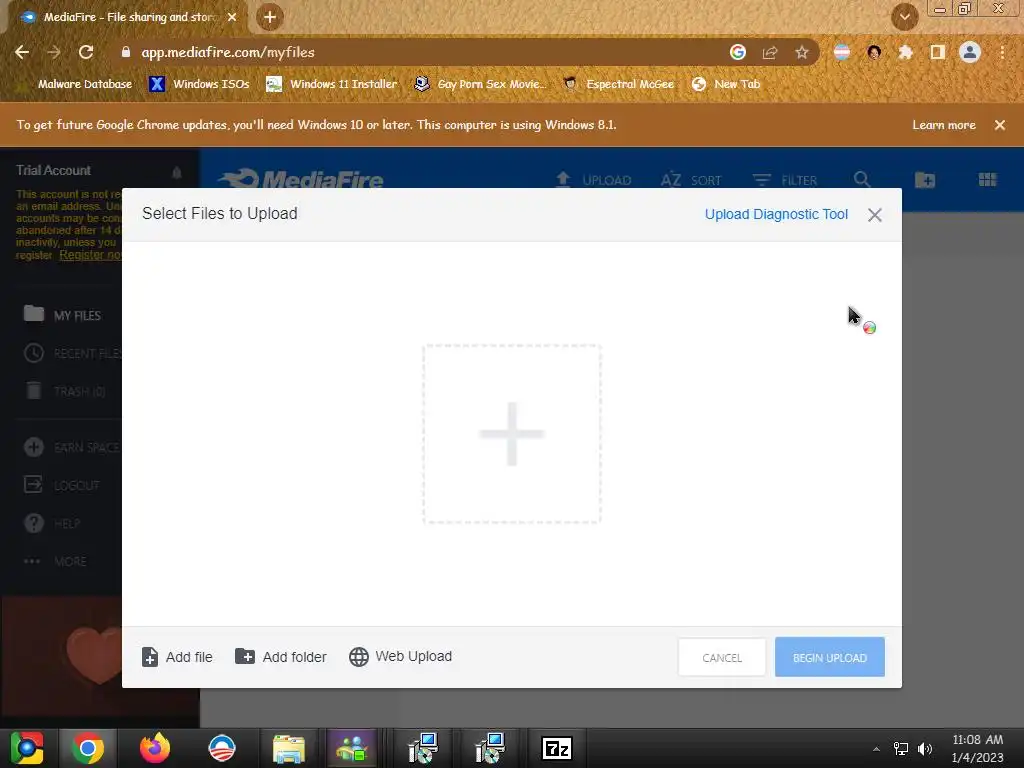Image resolution: width=1024 pixels, height=768 pixels.
Task: Click the Begin Upload button
Action: click(829, 657)
